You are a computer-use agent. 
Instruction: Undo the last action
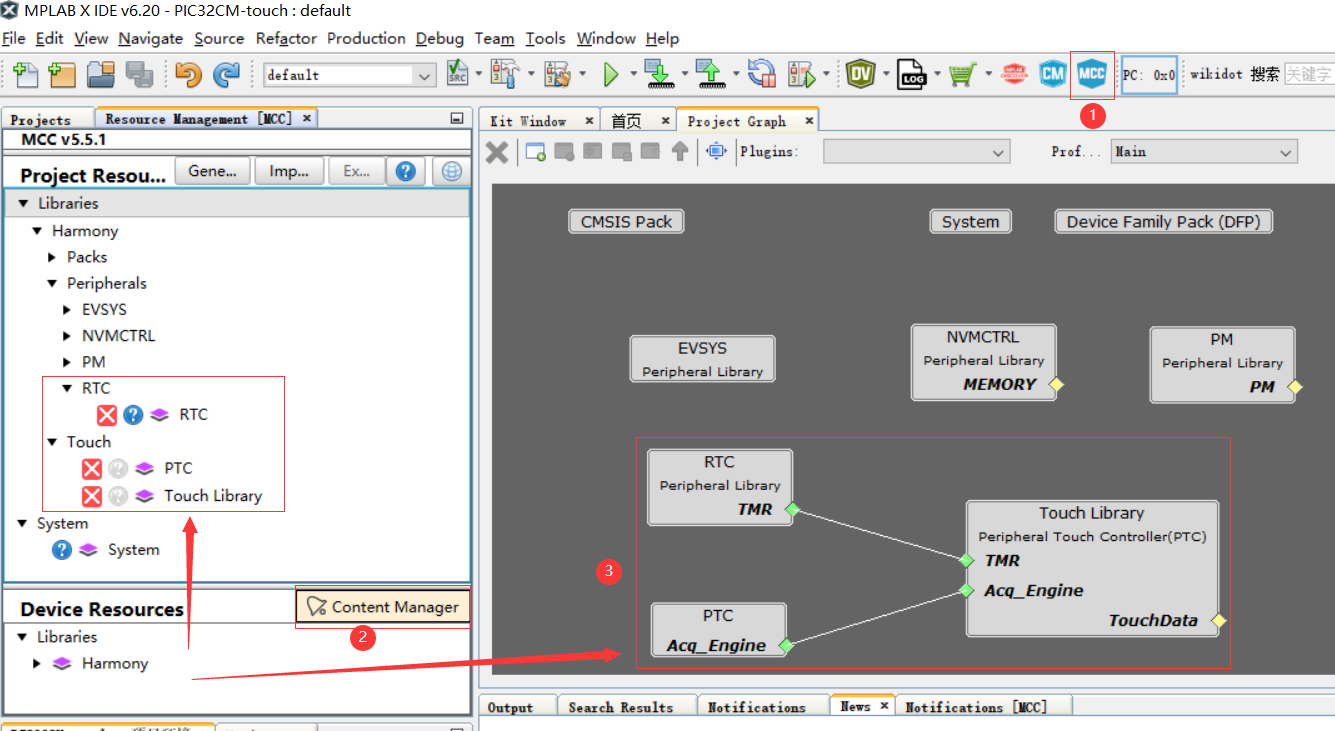pyautogui.click(x=188, y=74)
